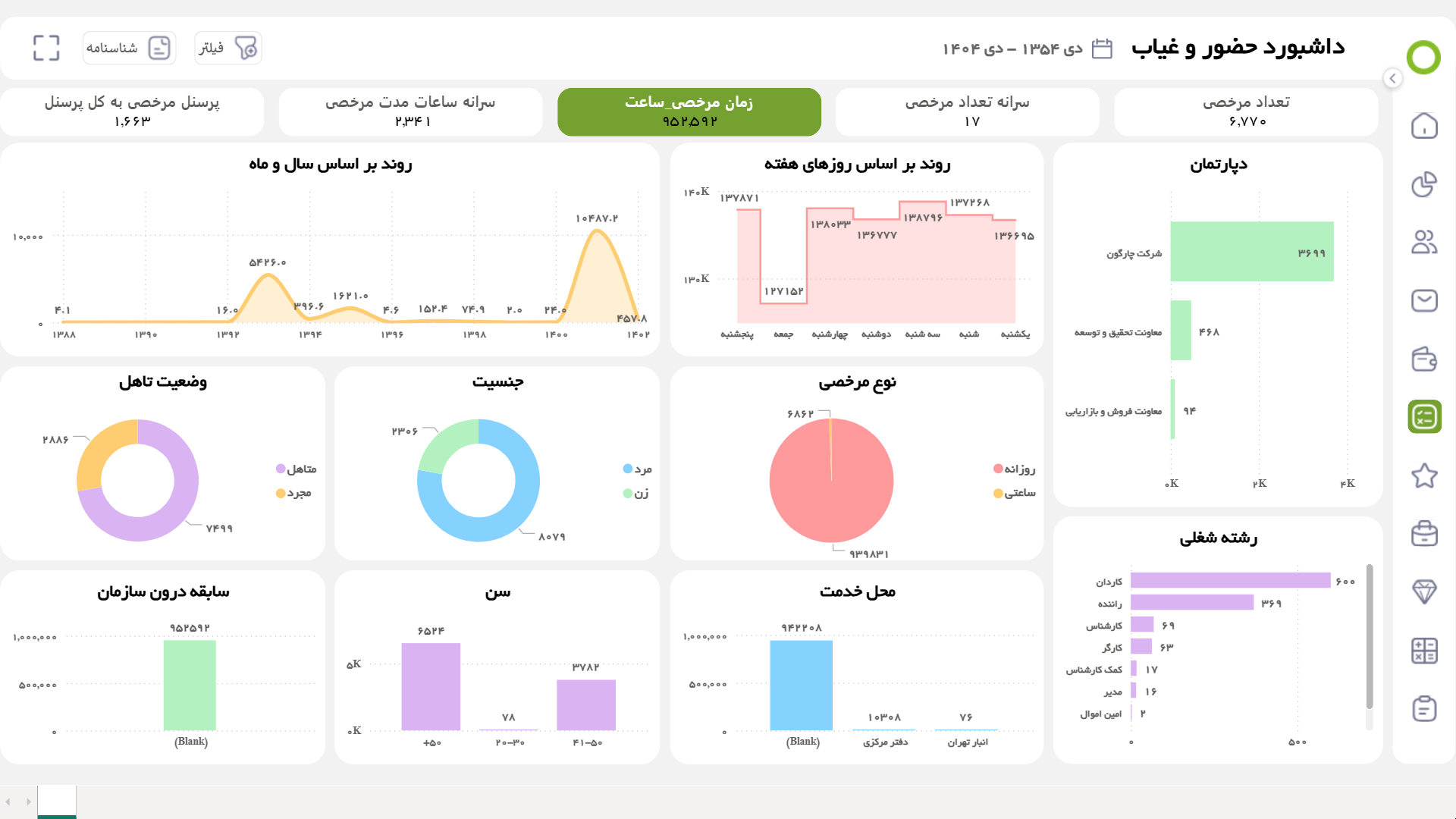
Task: Open the pie chart reports sidebar icon
Action: pos(1423,184)
